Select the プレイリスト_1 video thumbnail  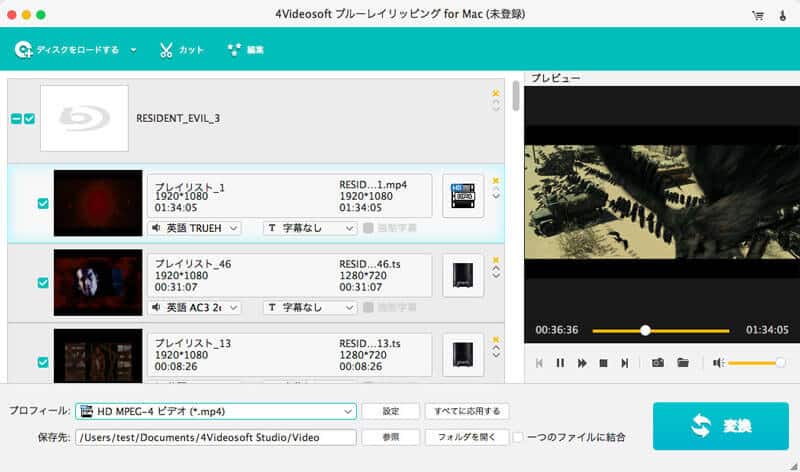98,203
